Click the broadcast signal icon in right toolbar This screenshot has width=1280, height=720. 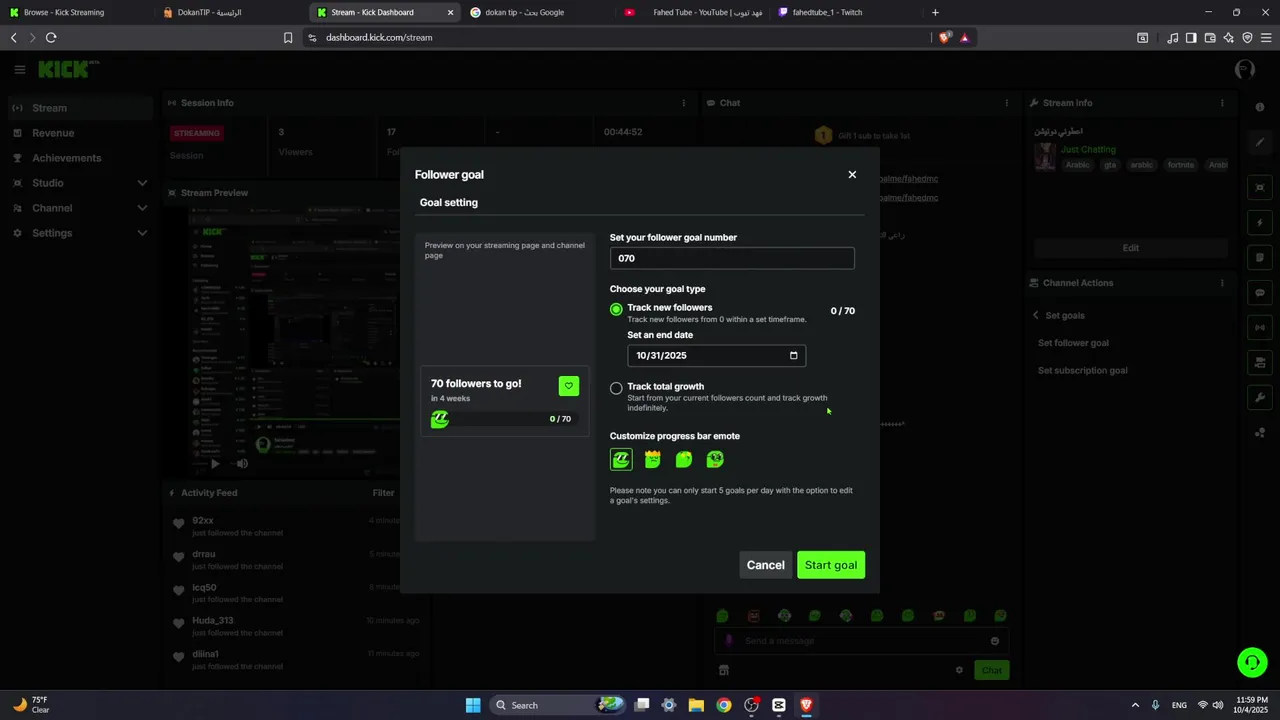(x=1260, y=327)
